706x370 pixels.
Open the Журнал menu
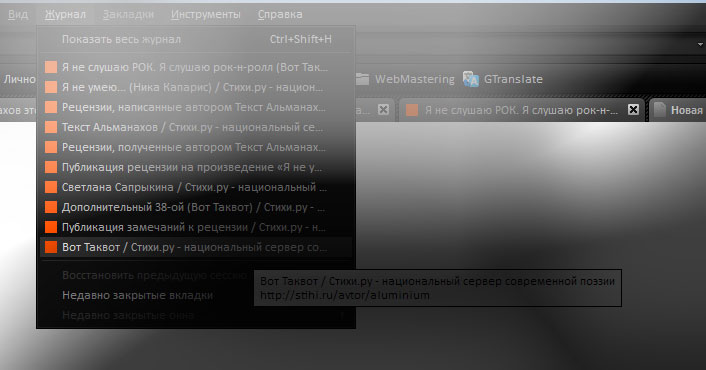point(65,14)
